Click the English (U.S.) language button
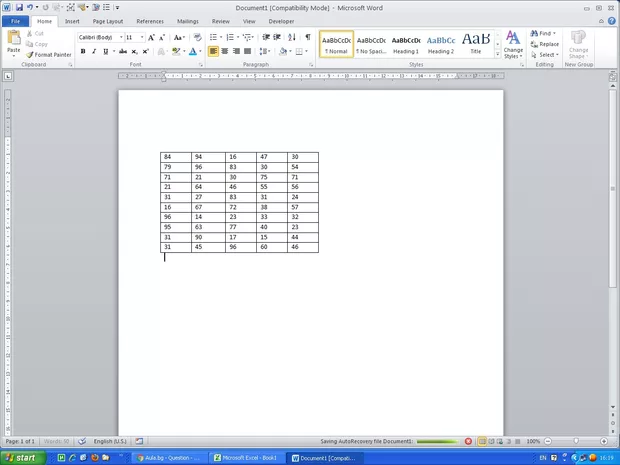 110,441
